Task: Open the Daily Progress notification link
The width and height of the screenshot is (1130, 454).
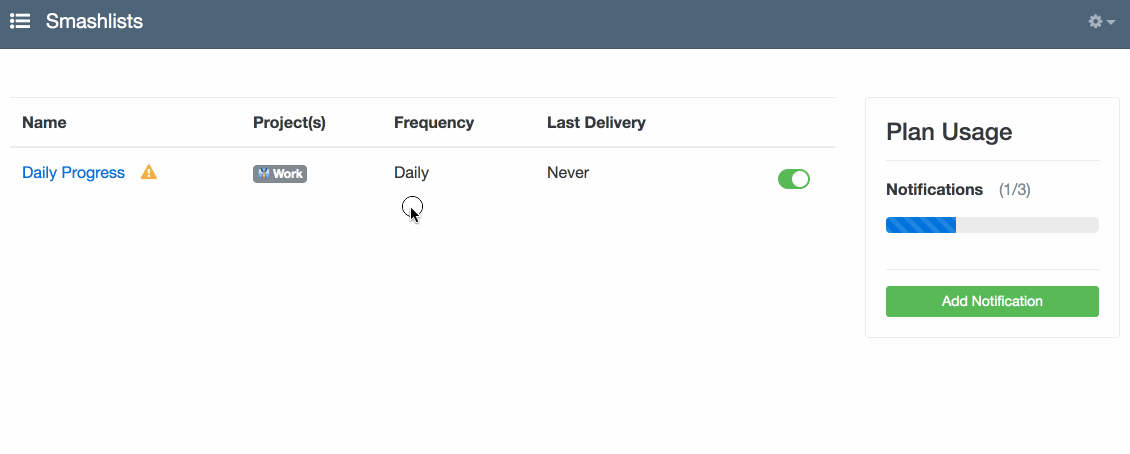Action: [74, 173]
